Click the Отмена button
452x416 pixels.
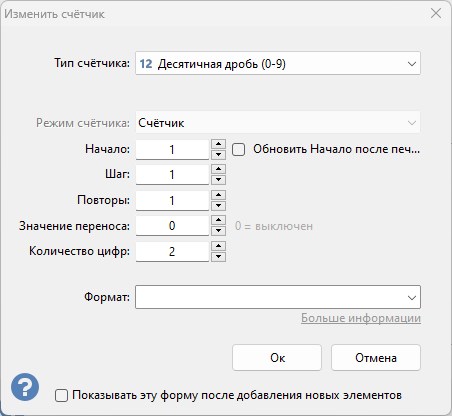(x=376, y=358)
